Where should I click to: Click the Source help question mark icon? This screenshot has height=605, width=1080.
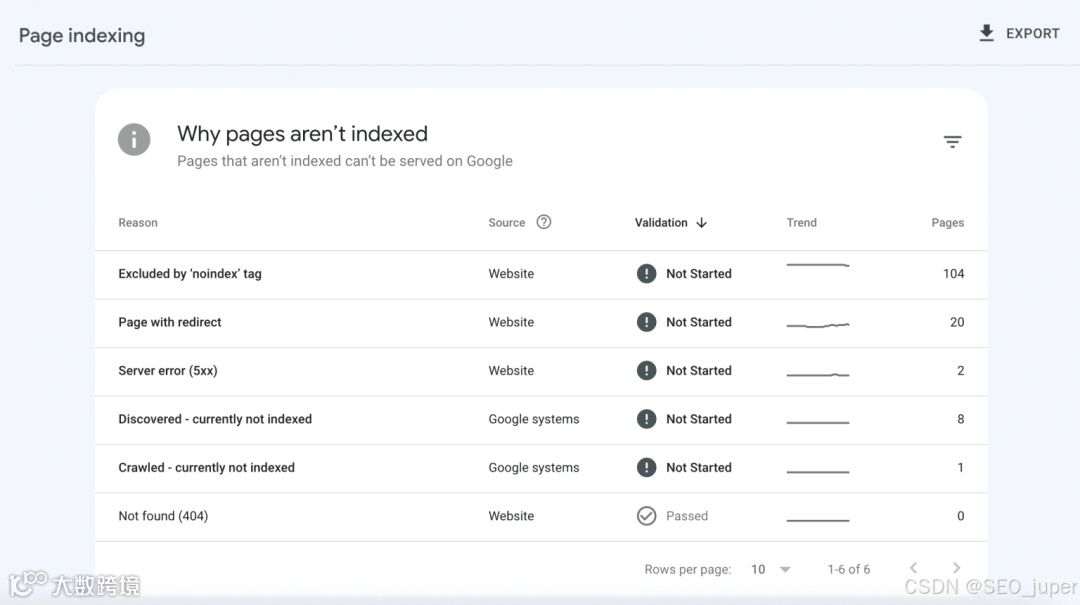click(x=544, y=222)
